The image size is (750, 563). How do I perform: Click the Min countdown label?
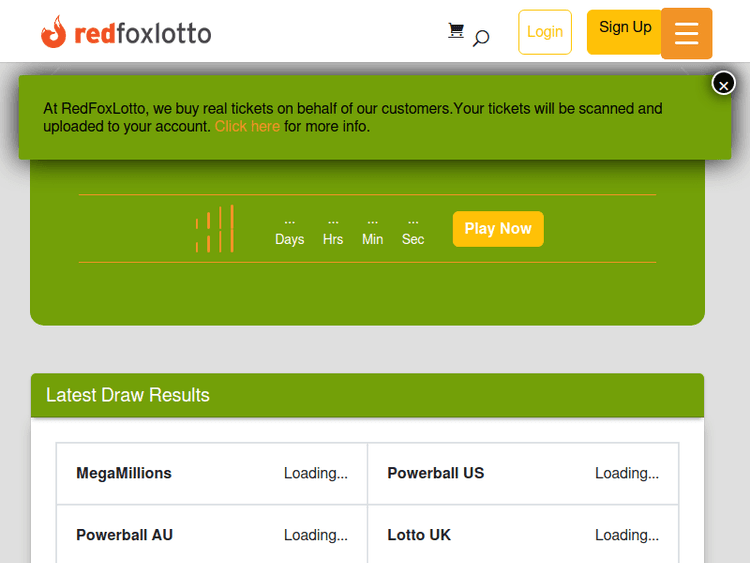click(x=373, y=239)
